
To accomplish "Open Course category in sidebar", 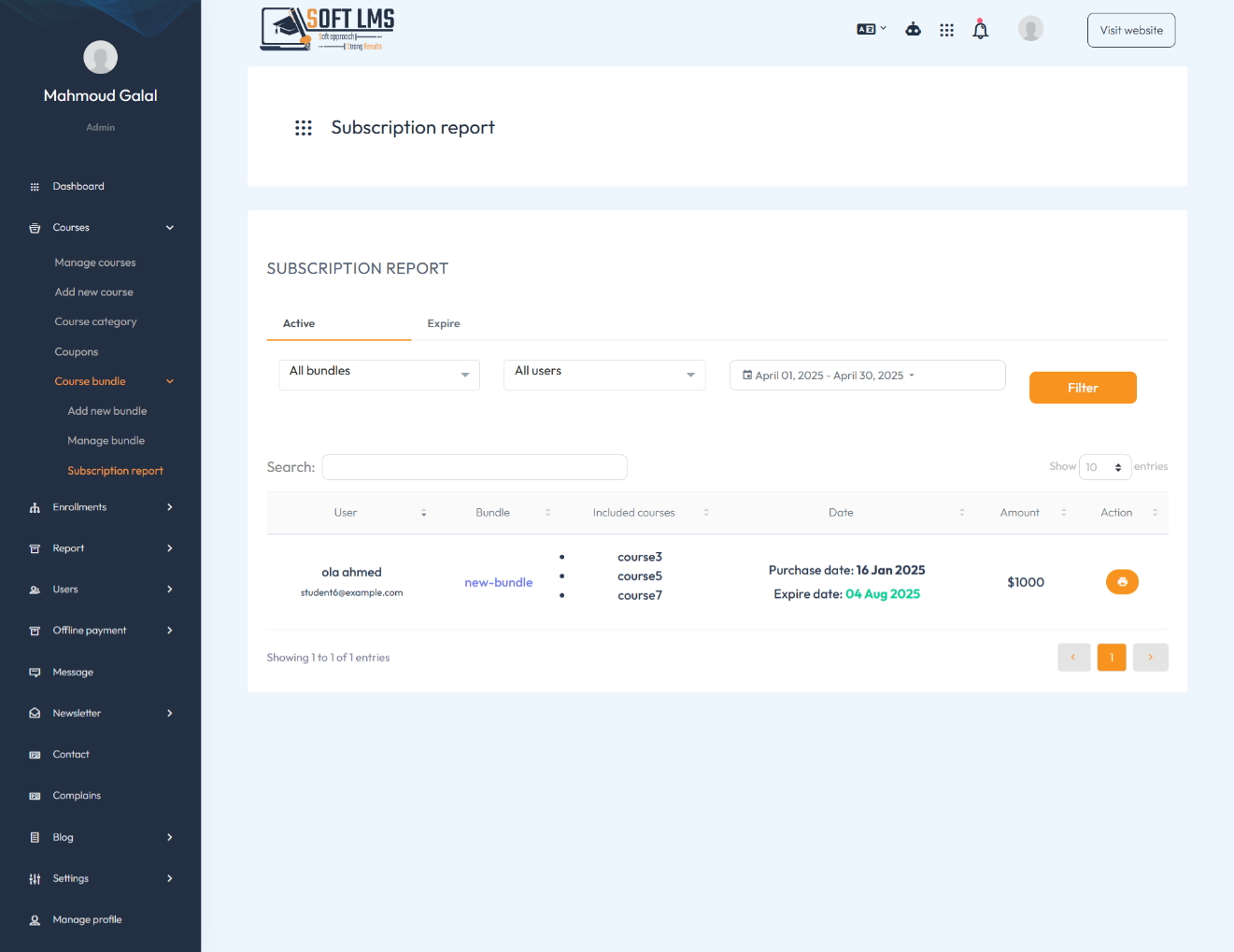I will [95, 322].
